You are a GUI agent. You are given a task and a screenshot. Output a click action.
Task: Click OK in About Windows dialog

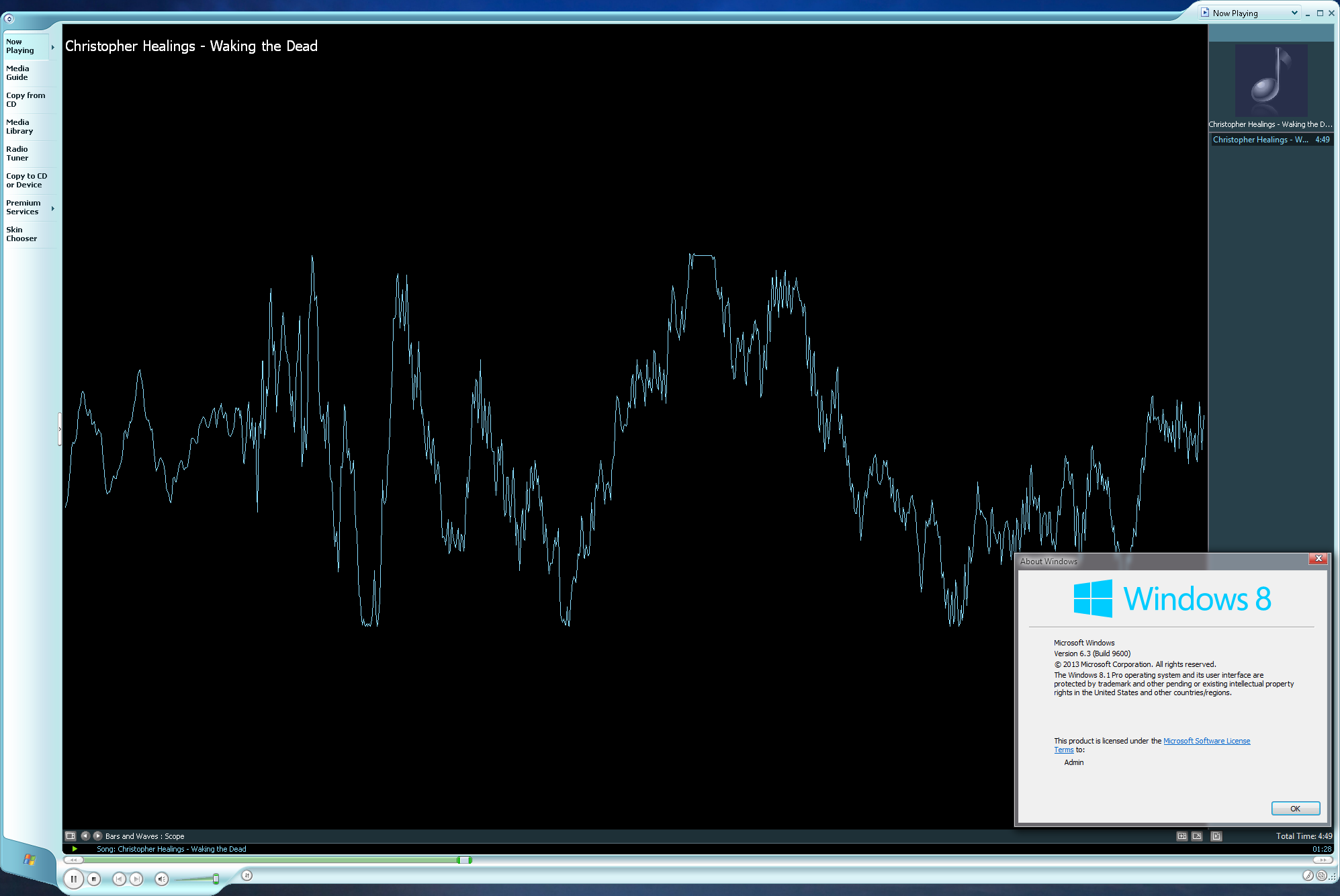tap(1295, 809)
